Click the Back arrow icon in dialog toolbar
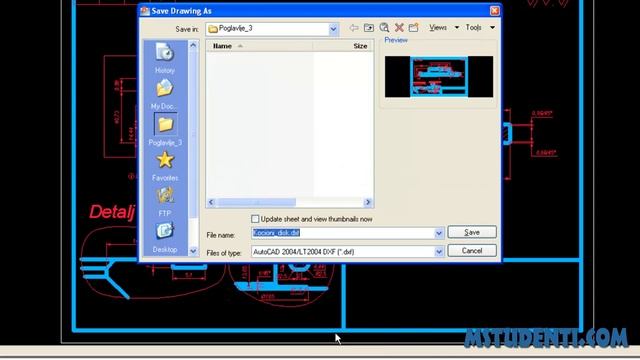Screen dimensions: 640x360 tap(353, 28)
